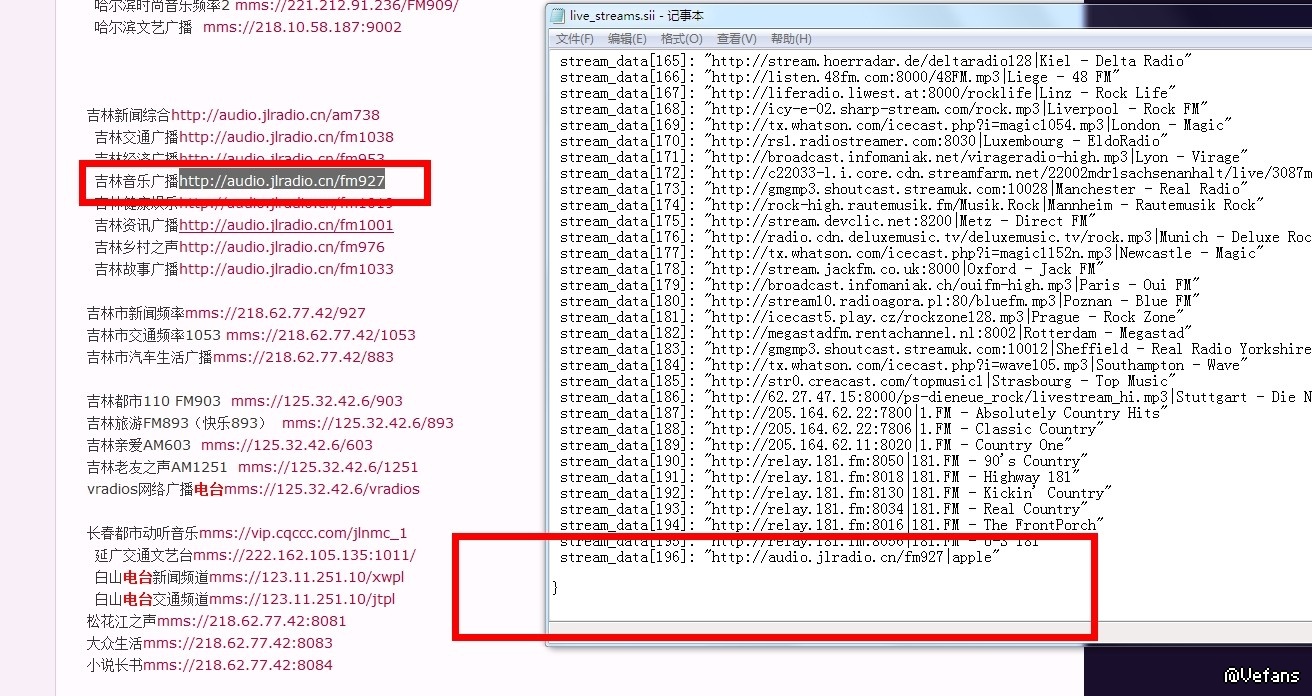1312x696 pixels.
Task: Click the stream_data[180] Poznan - Blue FM line
Action: tap(880, 301)
